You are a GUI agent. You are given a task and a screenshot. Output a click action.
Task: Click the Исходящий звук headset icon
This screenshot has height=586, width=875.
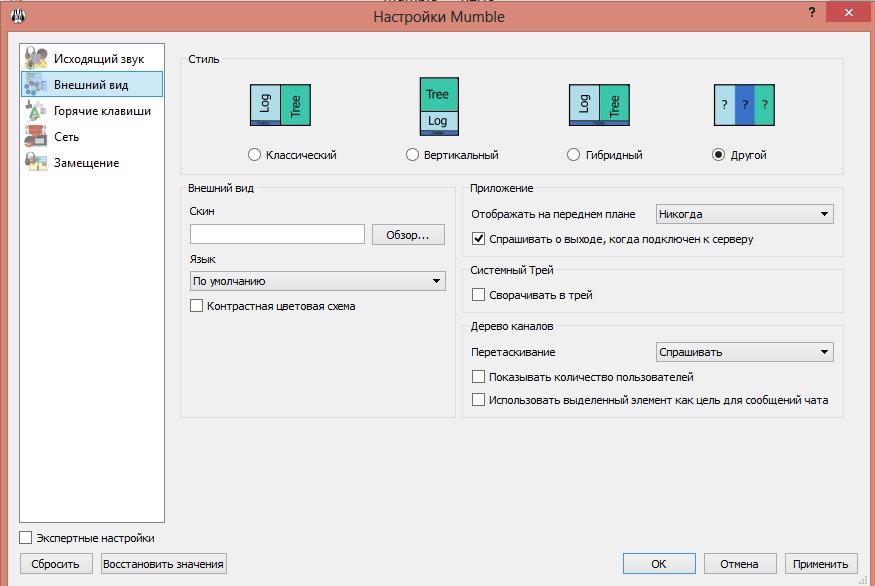click(36, 59)
